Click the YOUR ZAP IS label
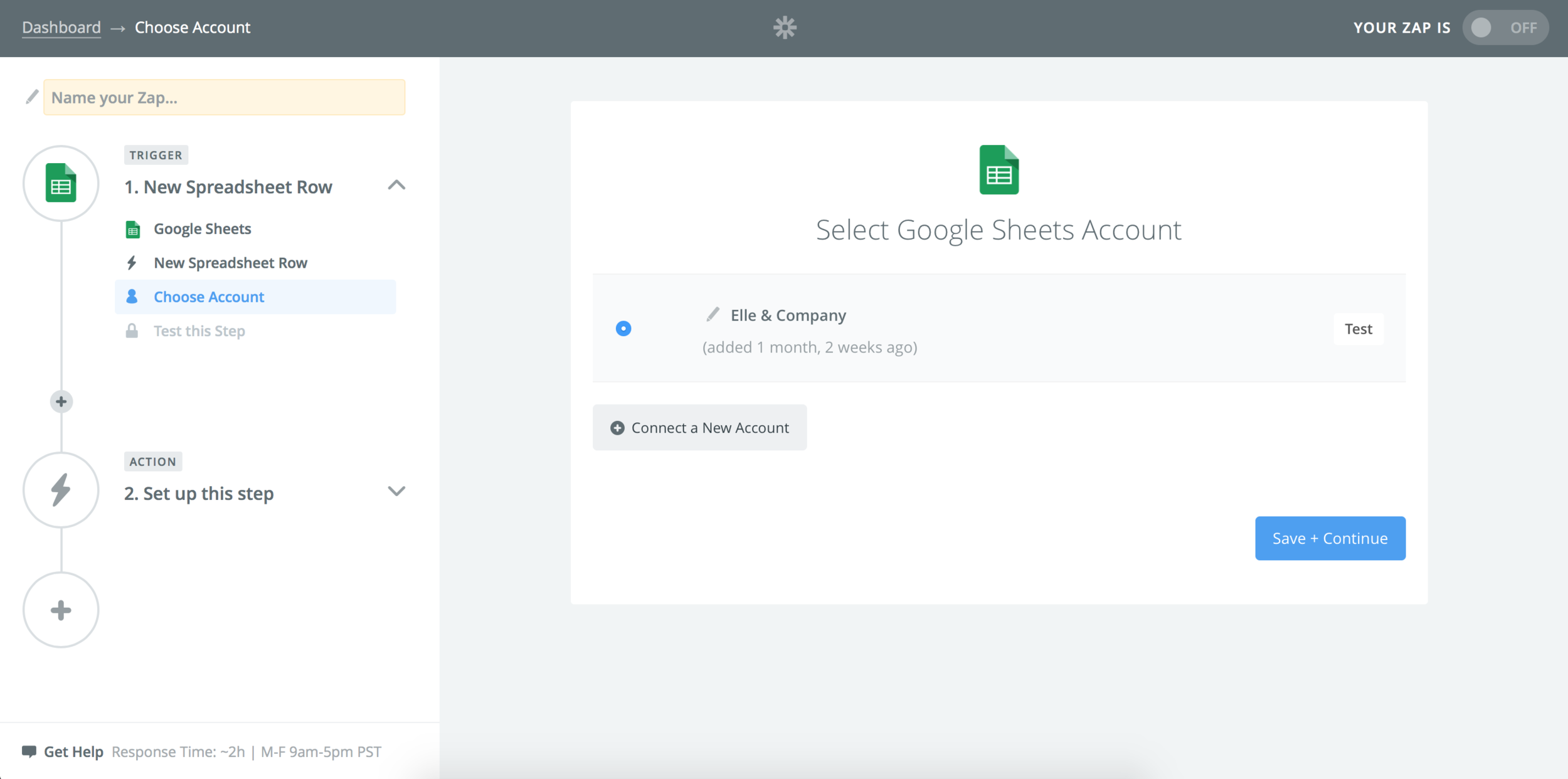This screenshot has width=1568, height=779. tap(1402, 28)
